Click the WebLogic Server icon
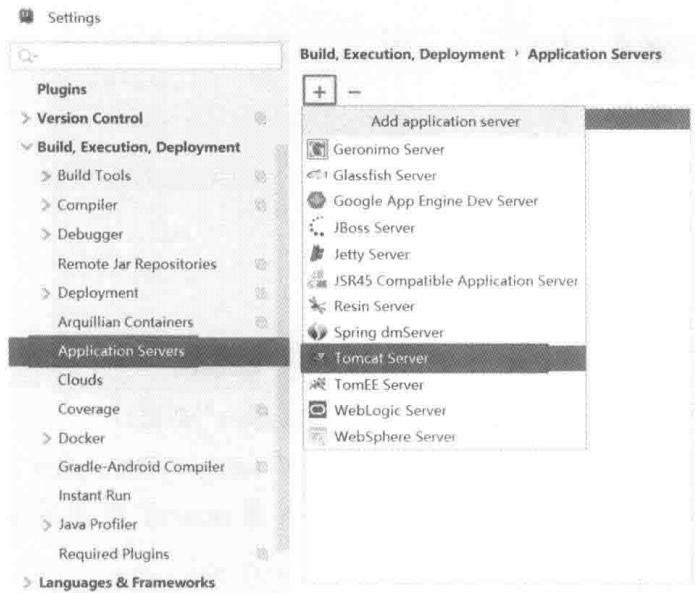 317,410
